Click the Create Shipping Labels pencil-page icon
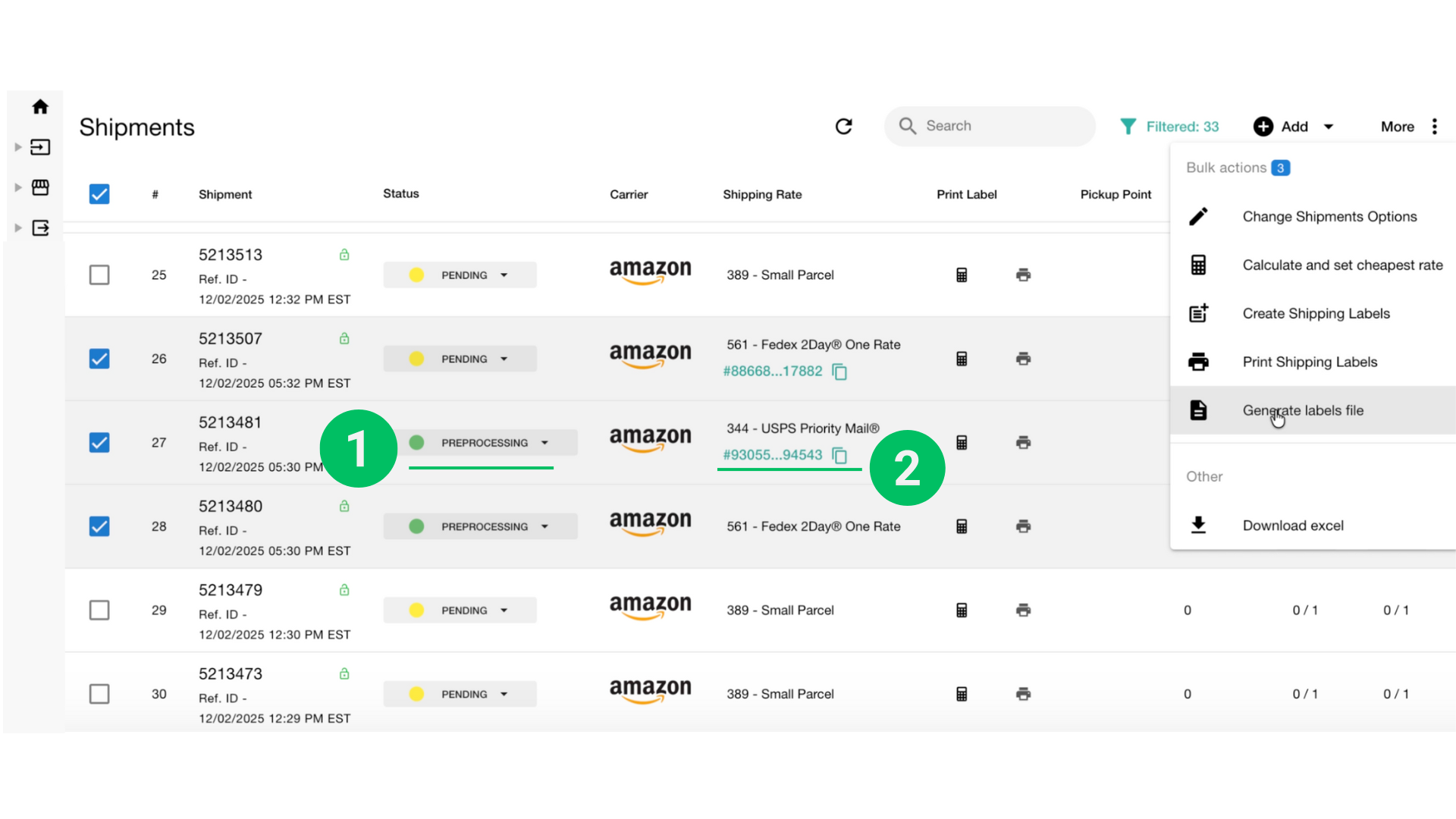 [1199, 312]
